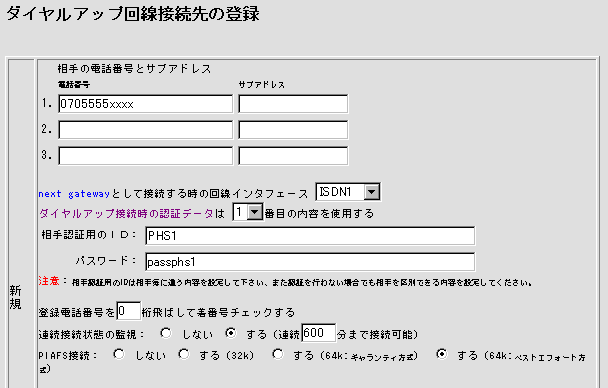The height and width of the screenshot is (388, 608).
Task: Click the 相手の電話番号とサブアドレス heading
Action: (134, 69)
